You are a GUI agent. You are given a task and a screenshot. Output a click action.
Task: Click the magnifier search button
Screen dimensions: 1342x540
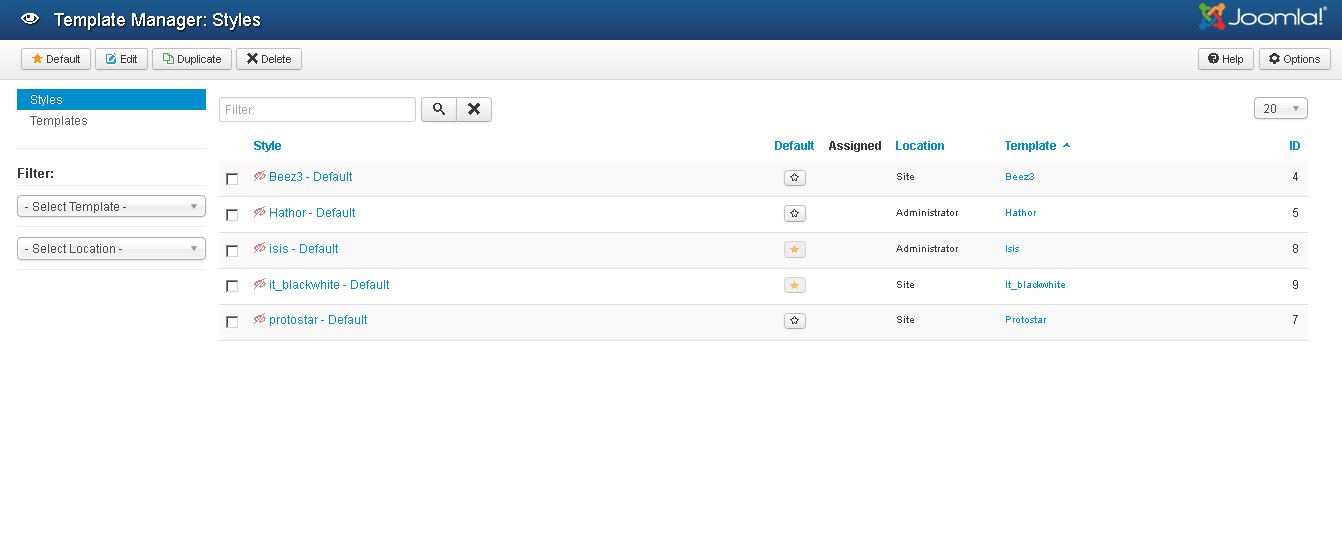[x=439, y=109]
